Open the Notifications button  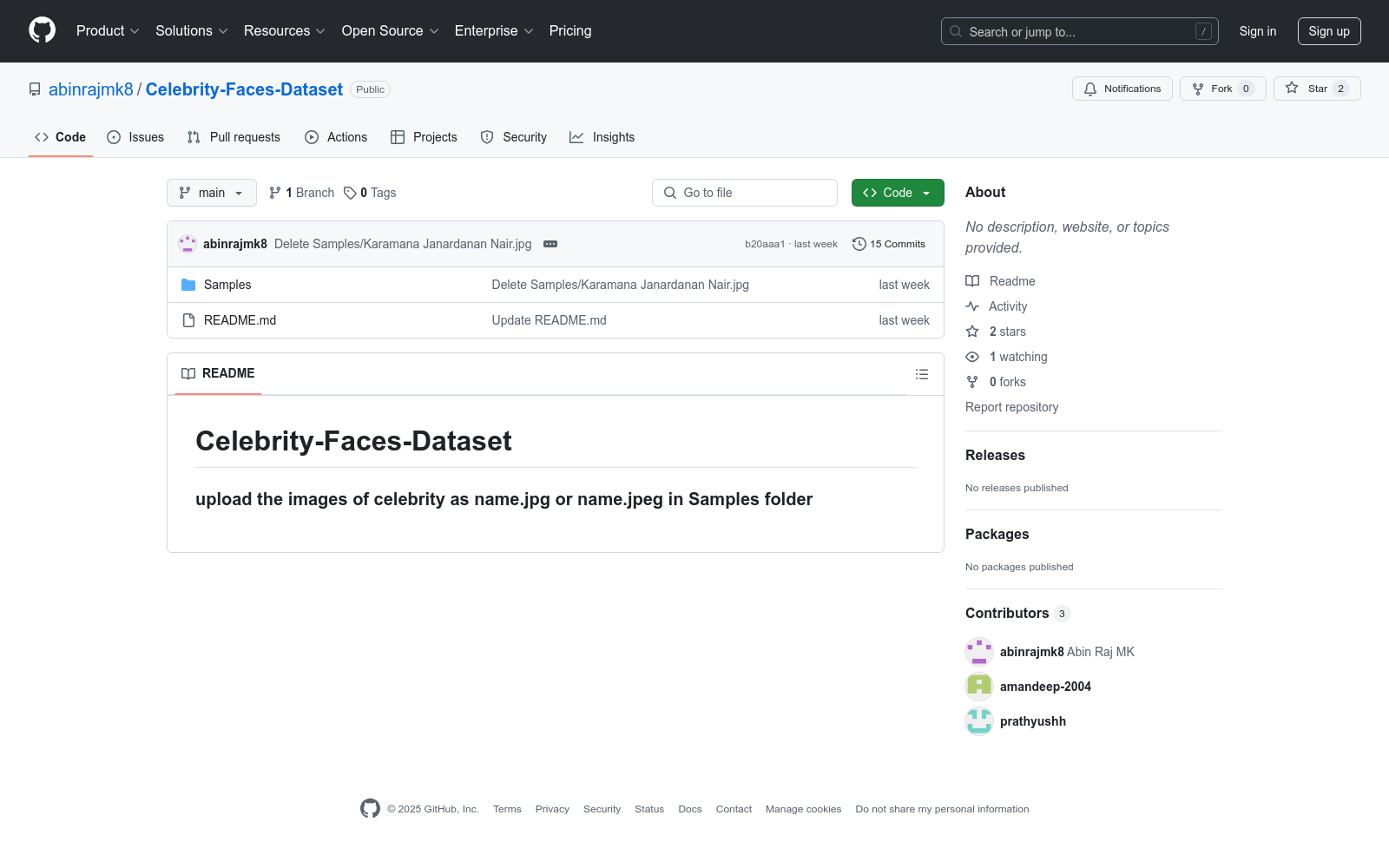tap(1122, 89)
